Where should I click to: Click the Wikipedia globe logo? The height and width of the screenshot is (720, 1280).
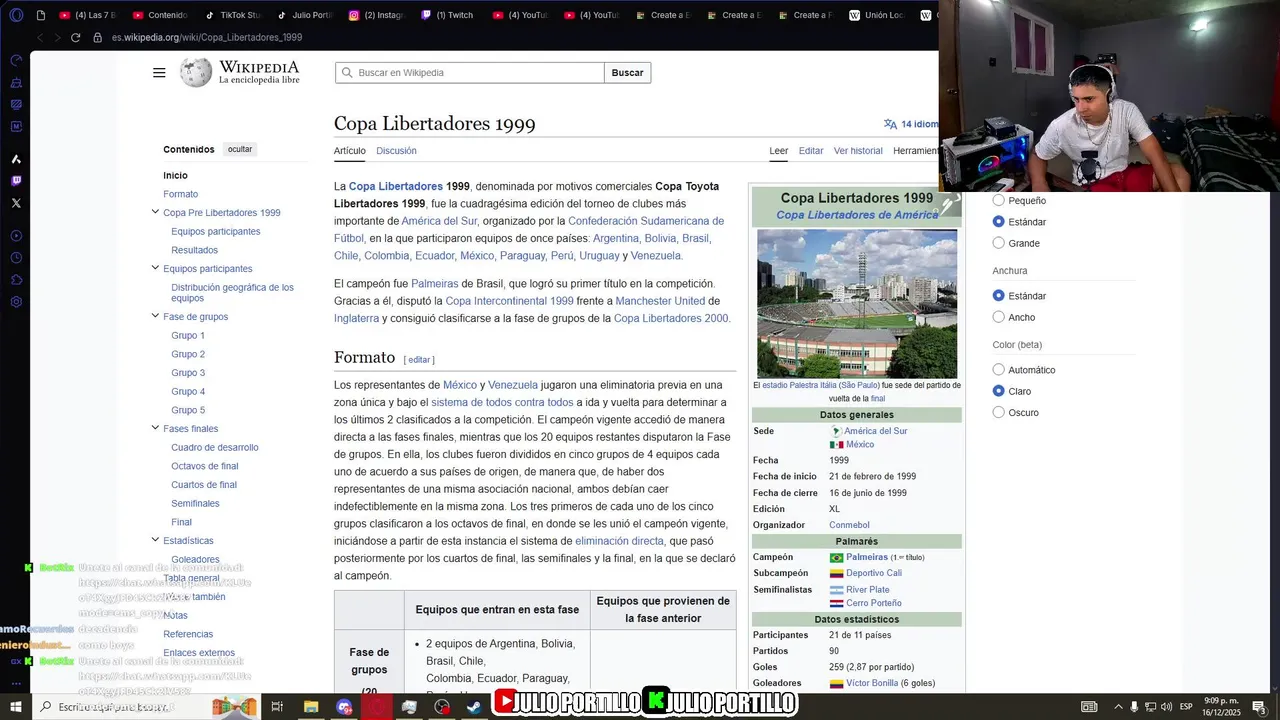click(x=196, y=72)
